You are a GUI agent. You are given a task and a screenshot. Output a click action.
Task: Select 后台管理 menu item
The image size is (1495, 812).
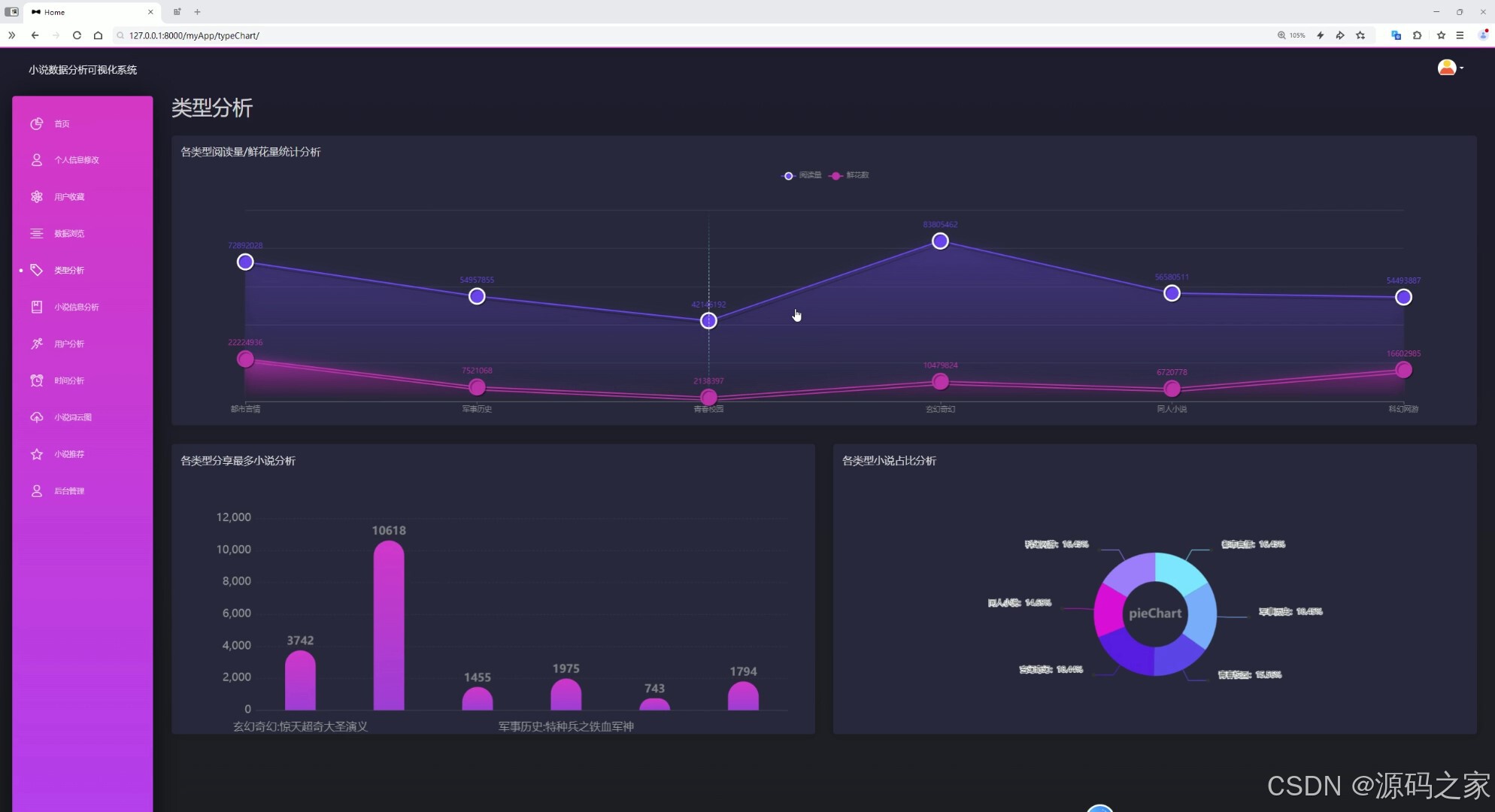pyautogui.click(x=68, y=491)
